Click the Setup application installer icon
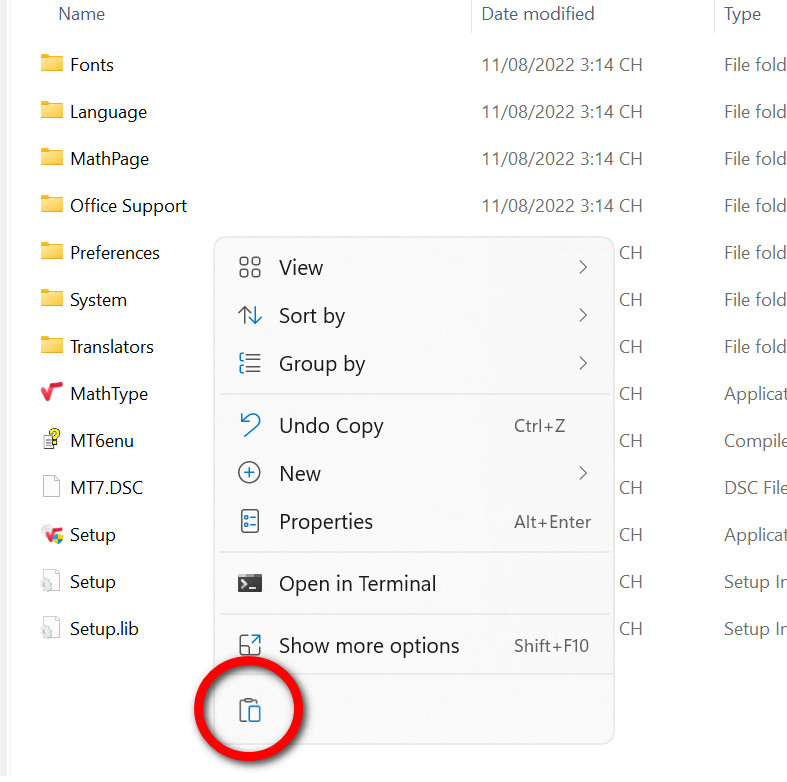 [52, 534]
